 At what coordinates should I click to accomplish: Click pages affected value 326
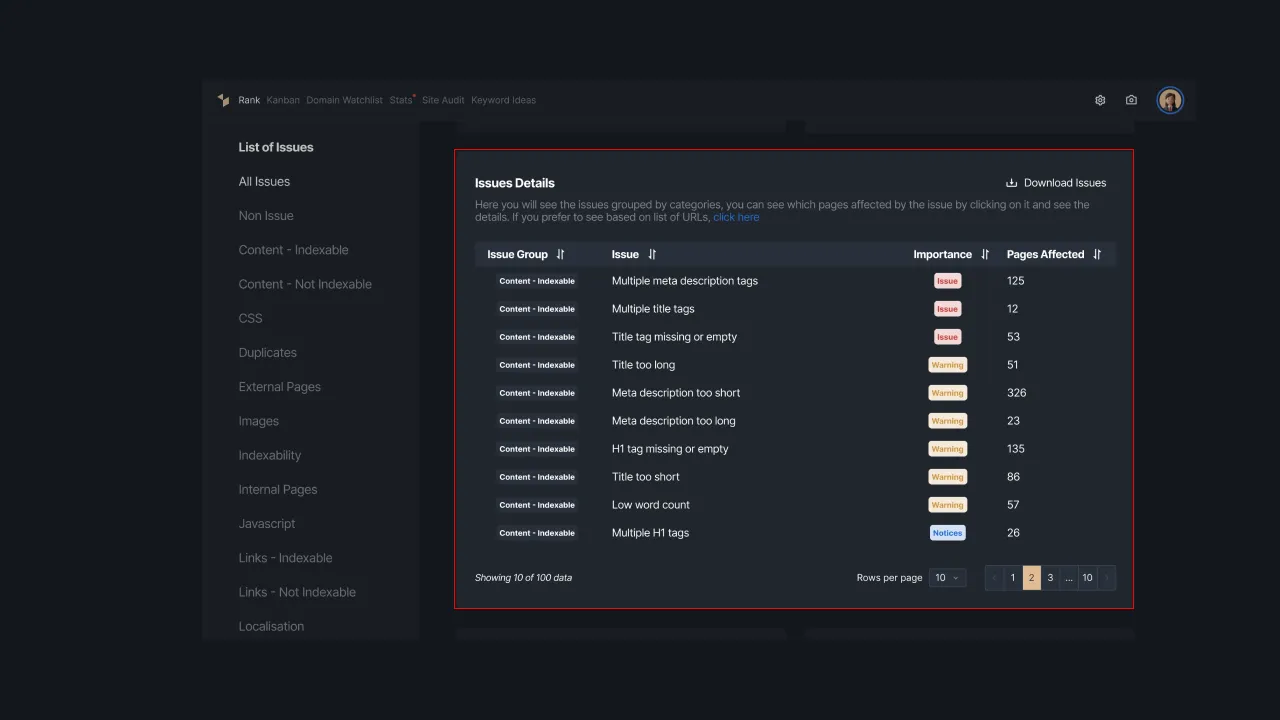pos(1016,393)
